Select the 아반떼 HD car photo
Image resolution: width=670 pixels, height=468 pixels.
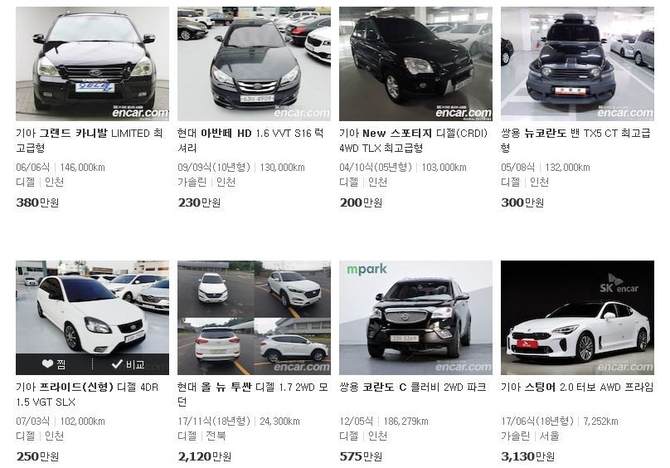(x=254, y=64)
